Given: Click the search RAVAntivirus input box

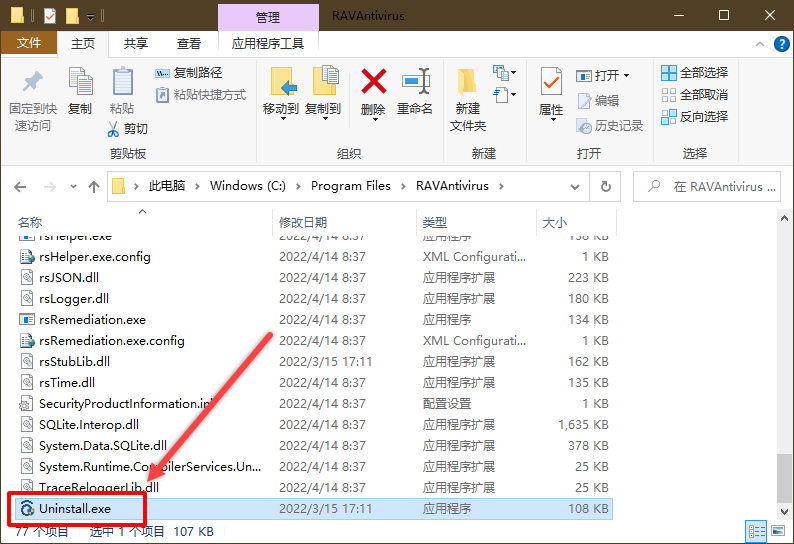Looking at the screenshot, I should coord(707,187).
